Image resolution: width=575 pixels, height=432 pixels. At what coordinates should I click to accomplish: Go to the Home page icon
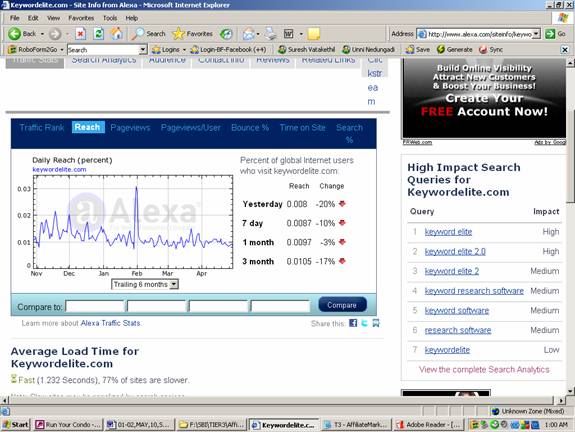coord(117,34)
